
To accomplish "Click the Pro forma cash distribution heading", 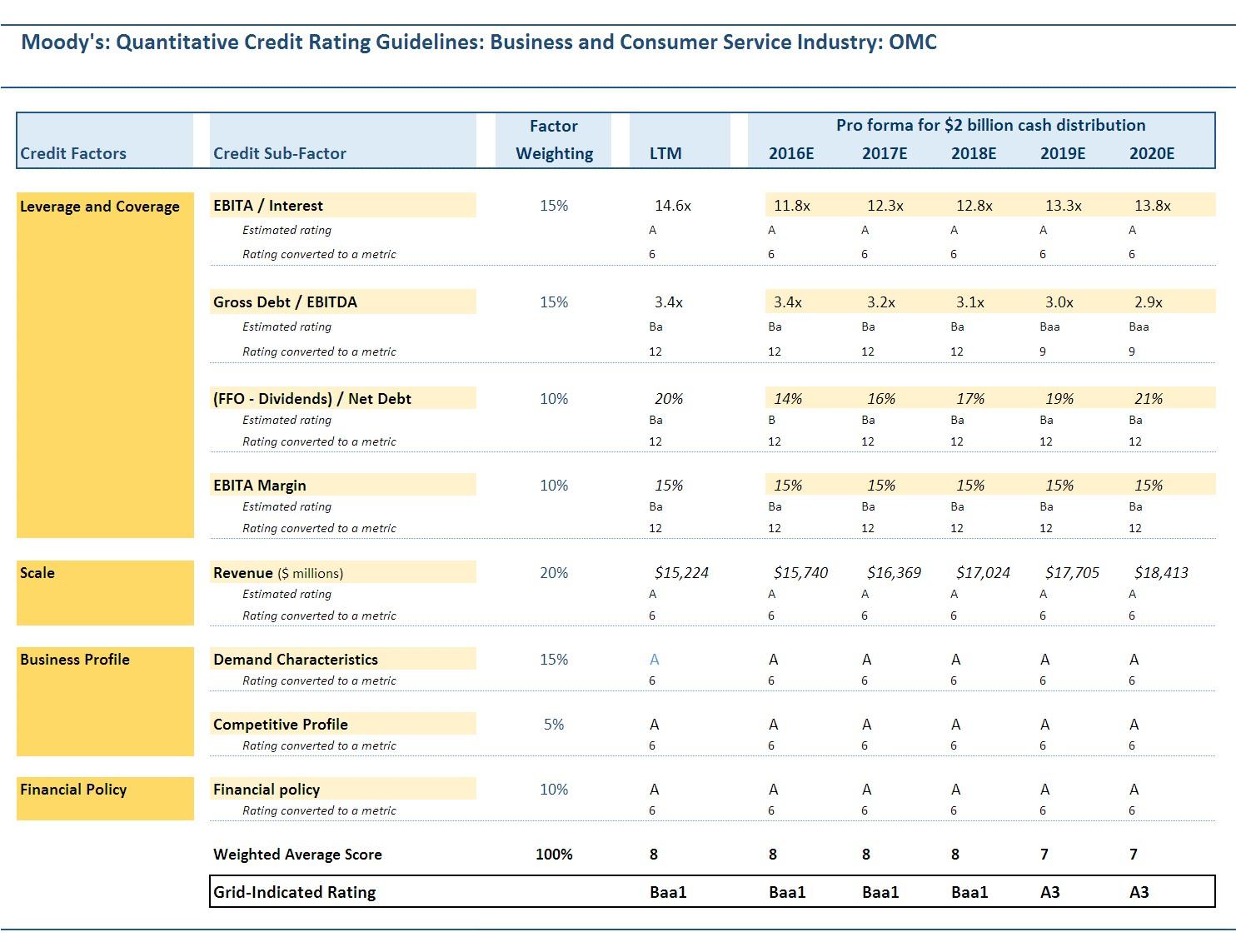I will pos(990,126).
